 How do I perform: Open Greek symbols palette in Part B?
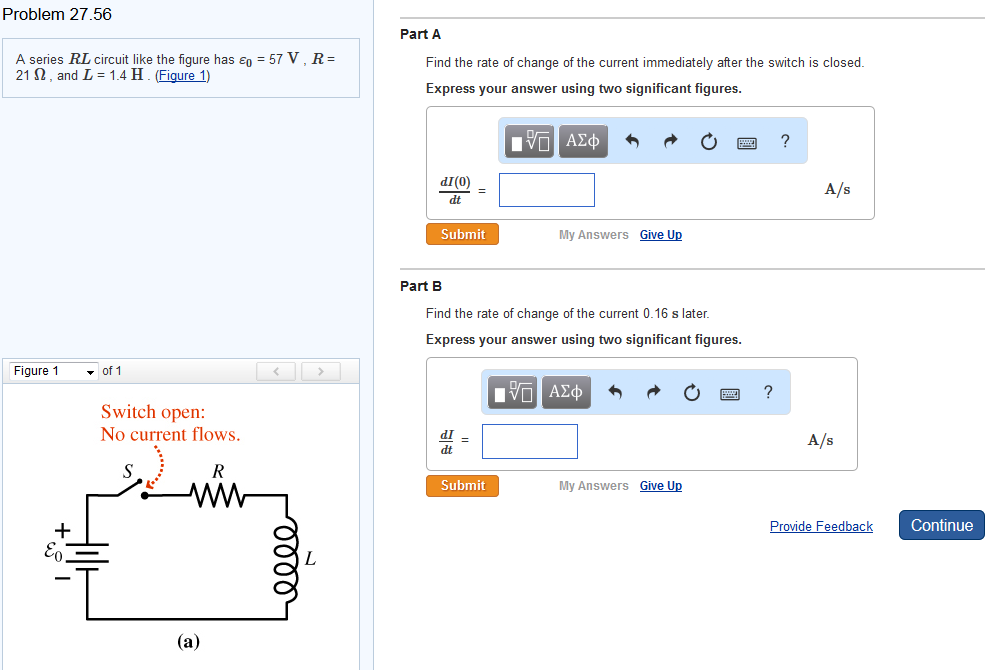coord(566,392)
